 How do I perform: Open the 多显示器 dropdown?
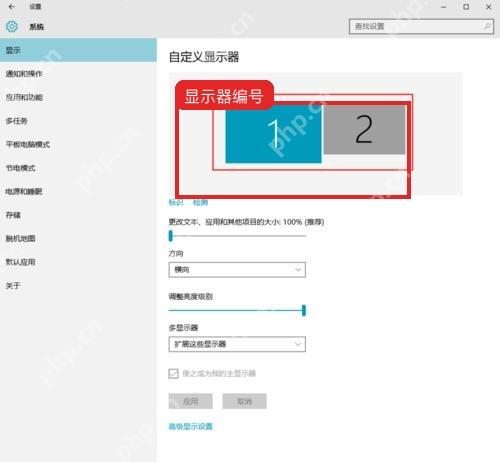[x=237, y=344]
